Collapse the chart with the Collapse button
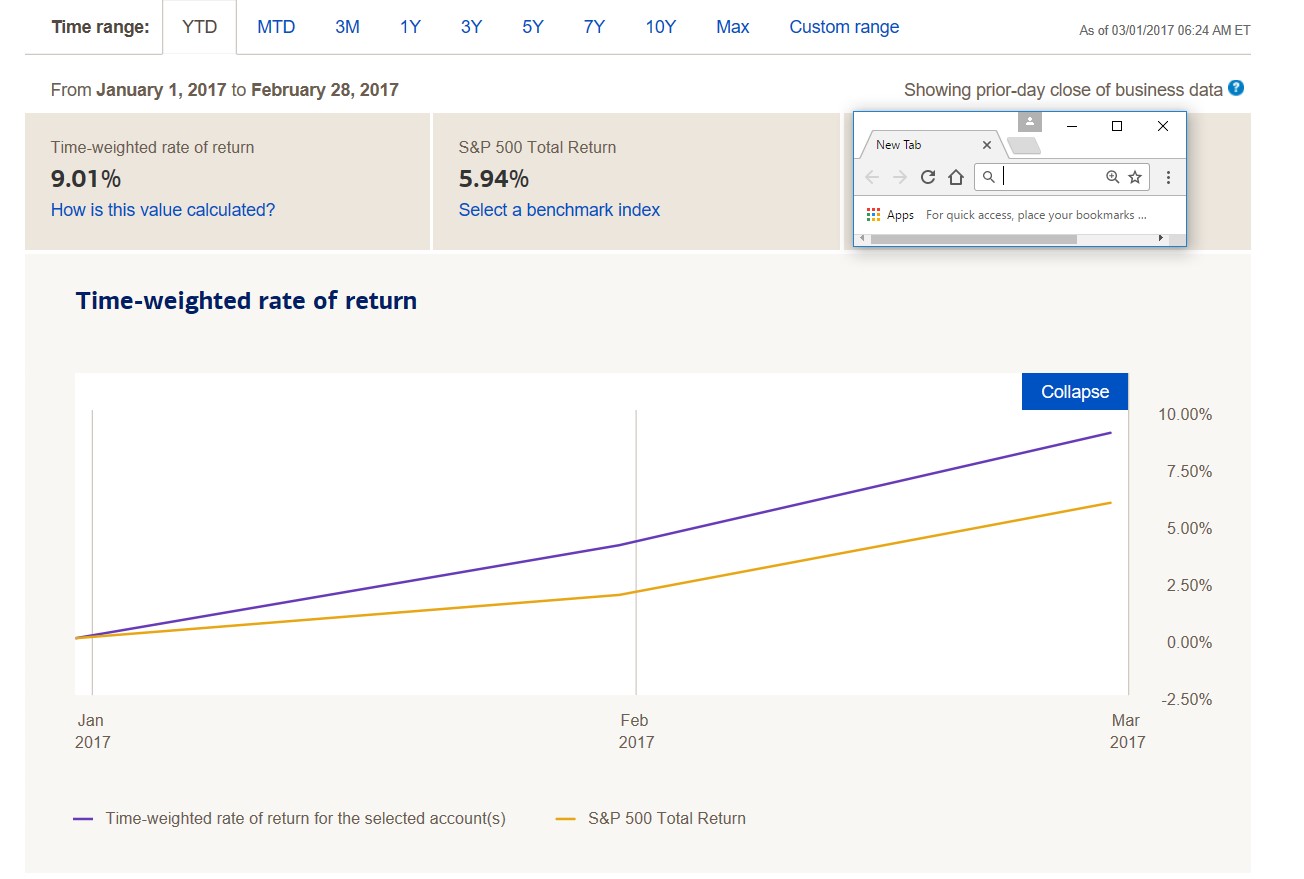The height and width of the screenshot is (879, 1304). [x=1075, y=392]
